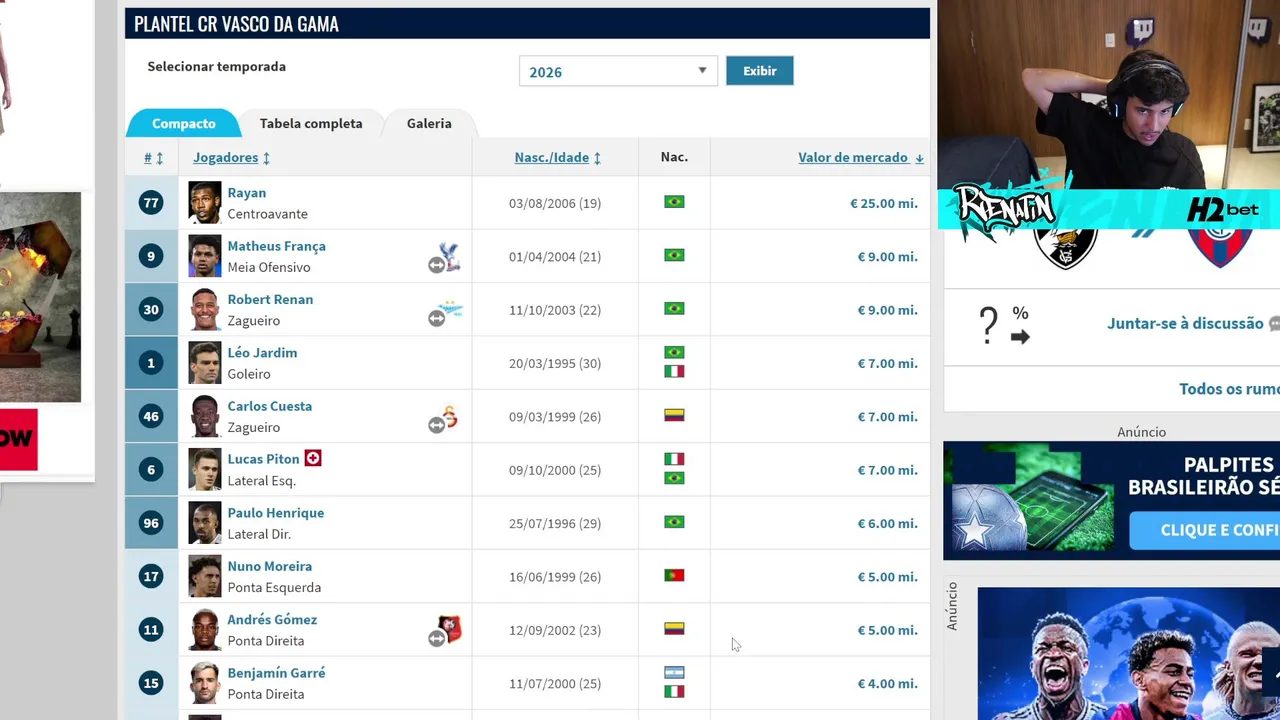
Task: Click shirt number 46 badge
Action: [151, 416]
